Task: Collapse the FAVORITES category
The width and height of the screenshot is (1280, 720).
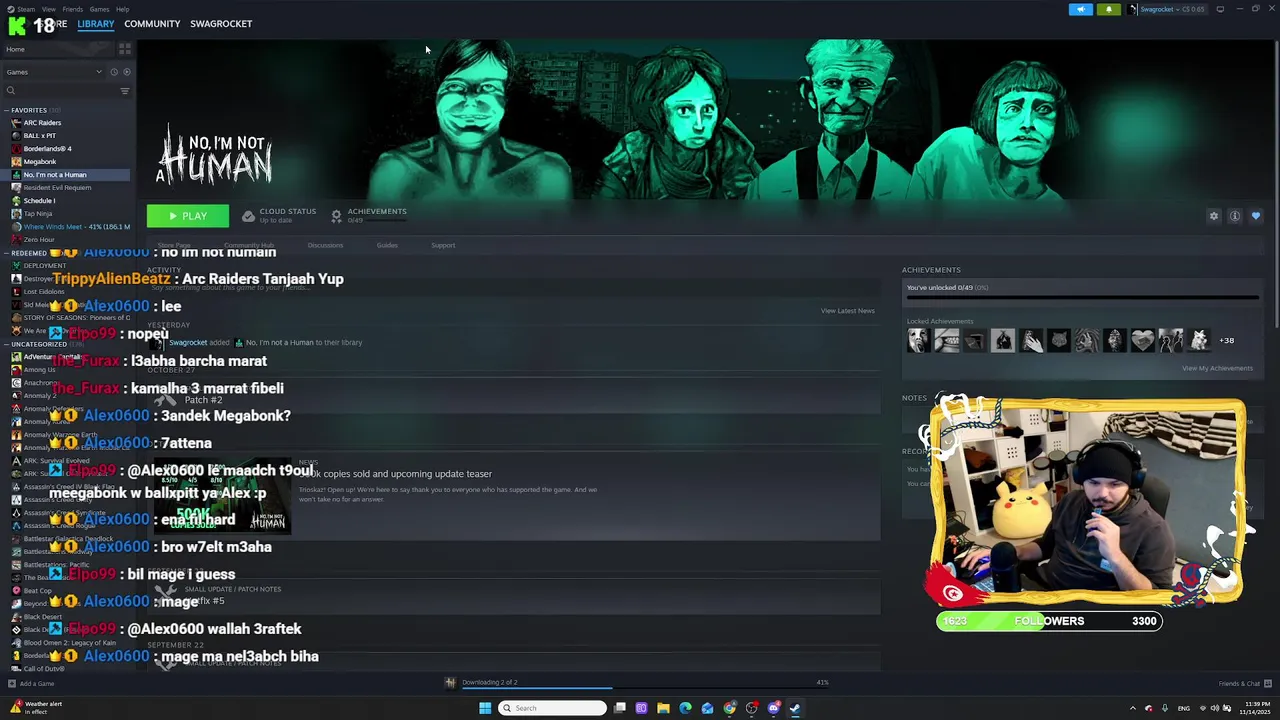Action: [x=6, y=110]
